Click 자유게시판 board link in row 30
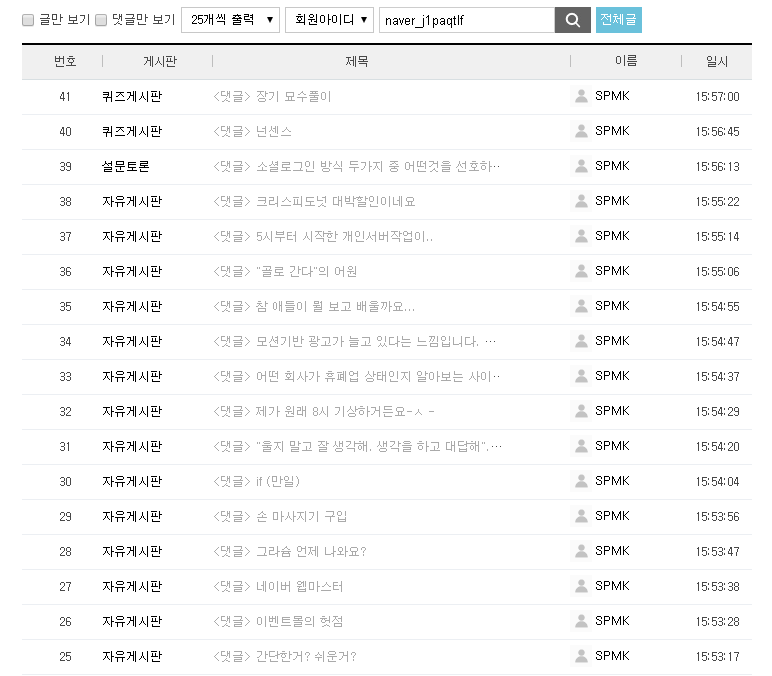 point(132,481)
